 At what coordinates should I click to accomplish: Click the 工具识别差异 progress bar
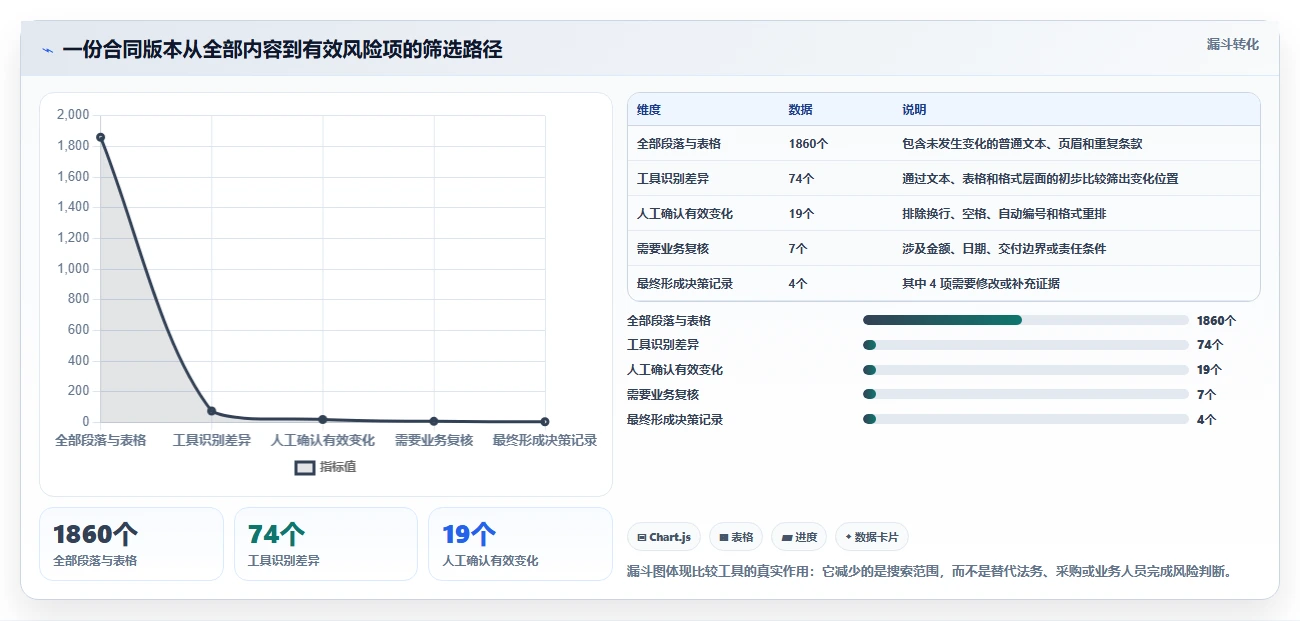[x=1025, y=345]
